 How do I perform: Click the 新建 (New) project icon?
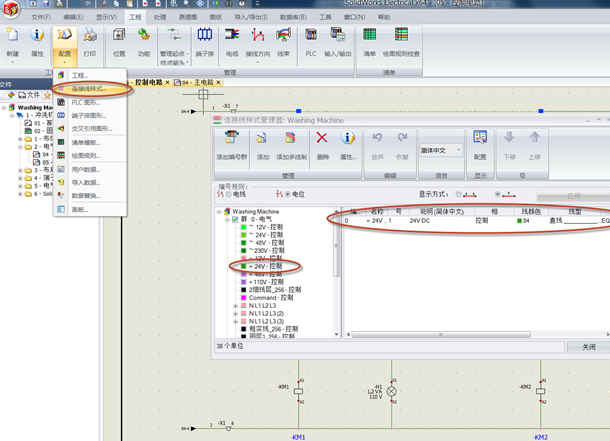point(12,35)
